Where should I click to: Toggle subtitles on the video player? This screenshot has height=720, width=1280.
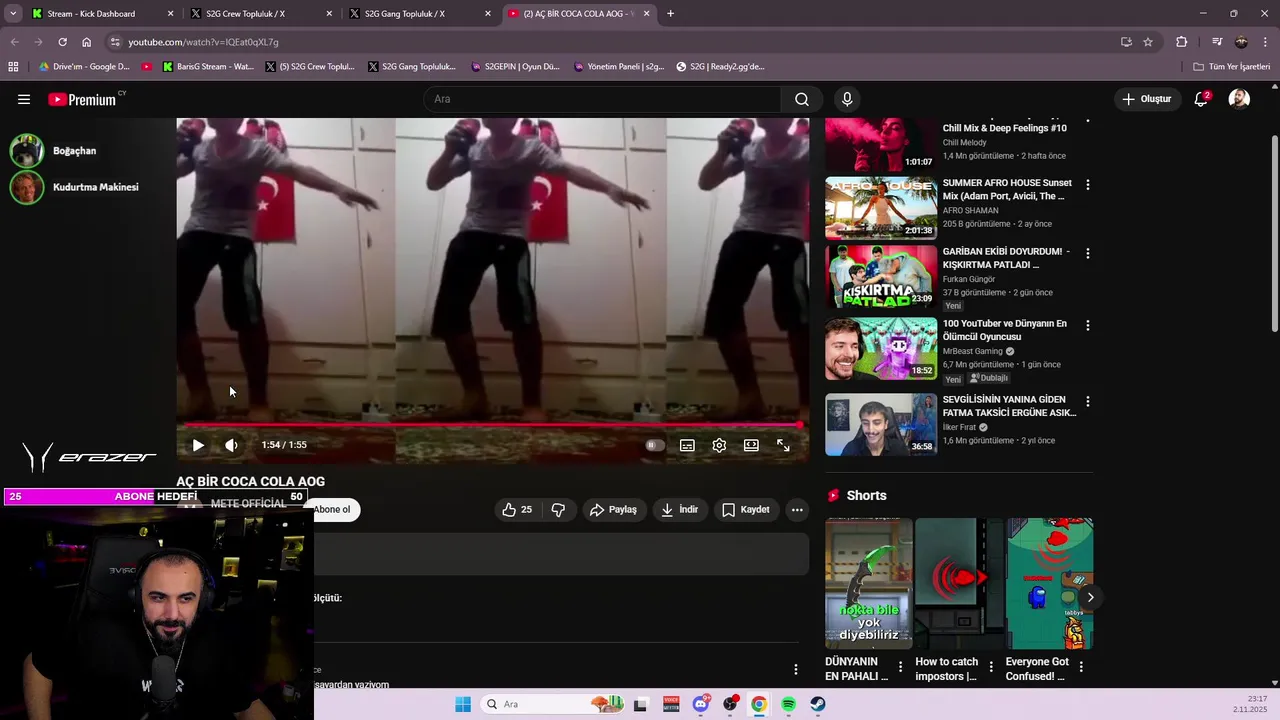pyautogui.click(x=687, y=445)
